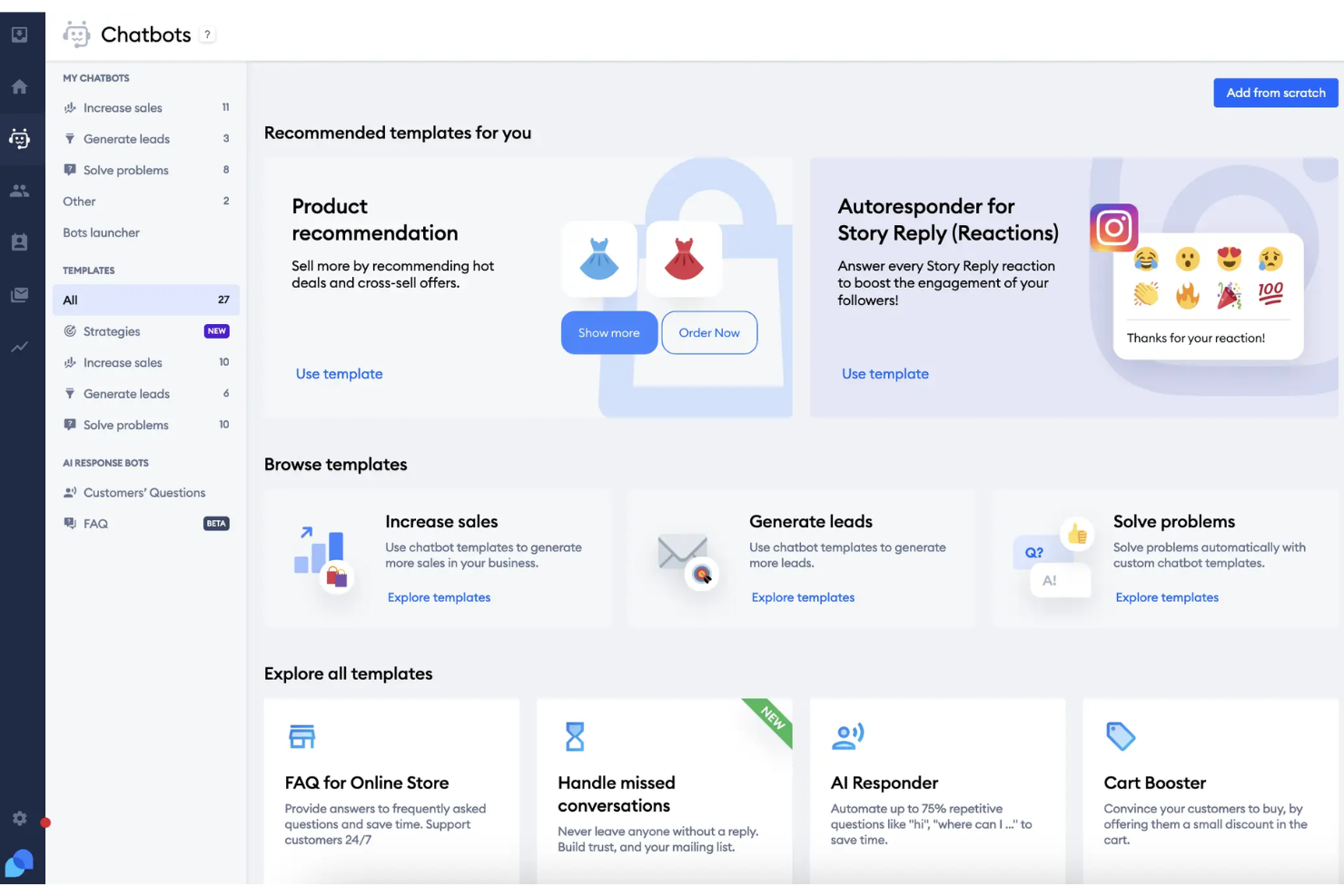Image resolution: width=1344 pixels, height=896 pixels.
Task: Click the live chat icon at sidebar top
Action: pos(19,34)
